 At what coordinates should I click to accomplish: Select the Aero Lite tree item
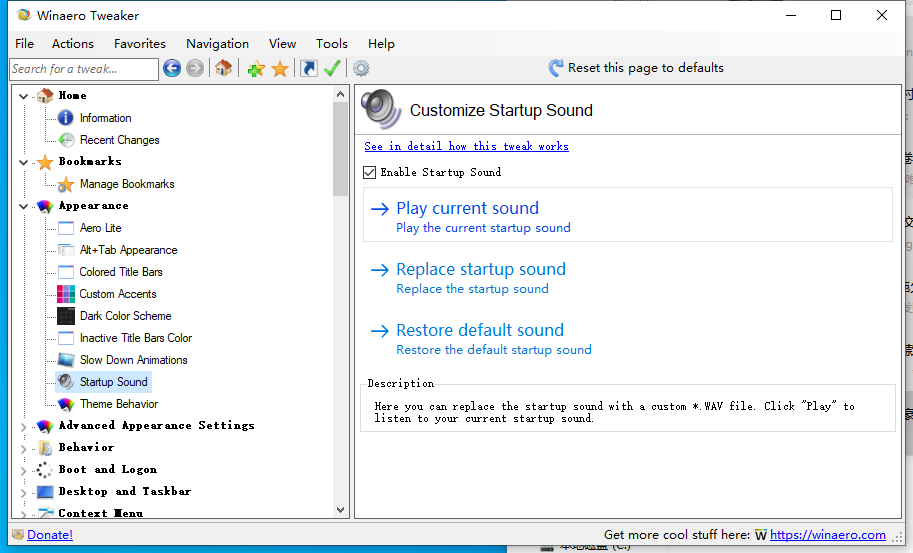click(x=101, y=228)
